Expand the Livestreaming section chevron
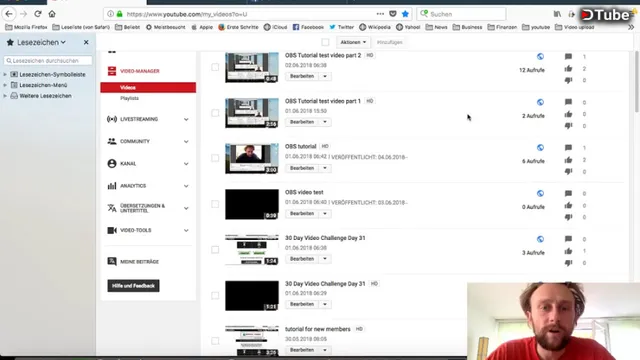This screenshot has height=360, width=640. click(186, 119)
